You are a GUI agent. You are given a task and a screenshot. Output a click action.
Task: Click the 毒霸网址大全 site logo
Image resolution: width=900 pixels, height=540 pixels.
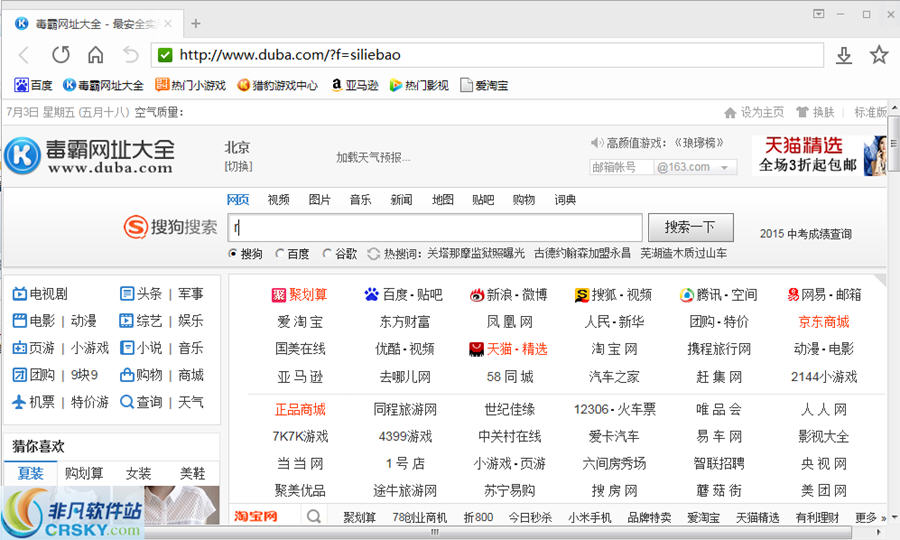point(89,156)
